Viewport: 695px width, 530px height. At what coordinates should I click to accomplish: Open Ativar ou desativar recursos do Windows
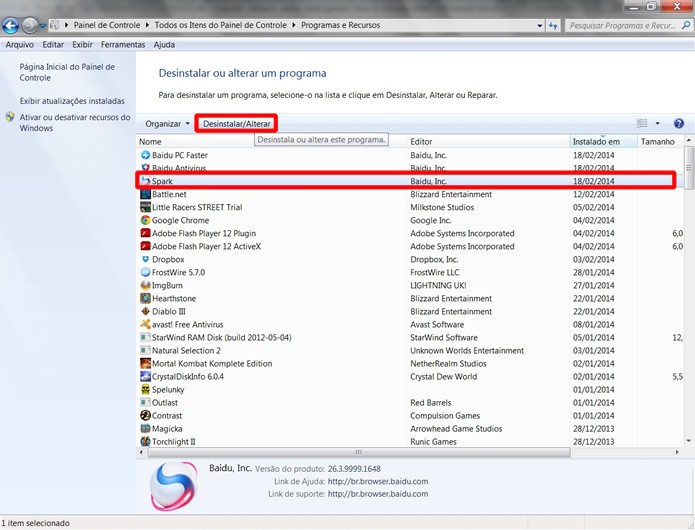[74, 123]
